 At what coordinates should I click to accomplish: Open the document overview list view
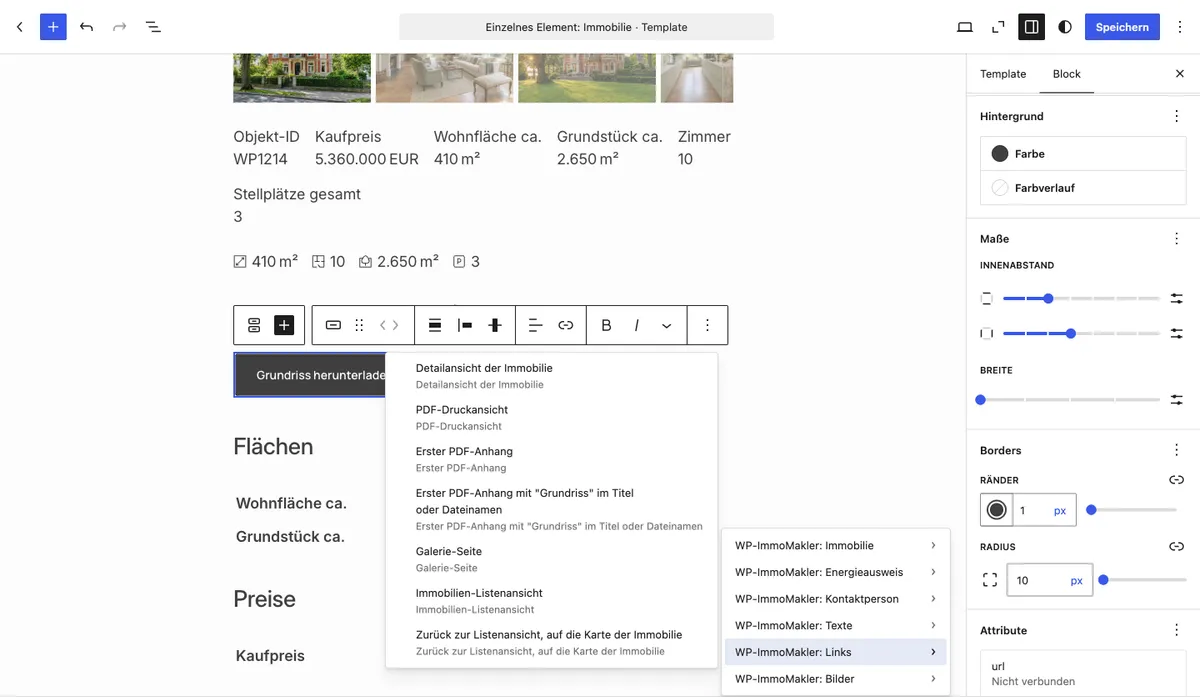[153, 27]
